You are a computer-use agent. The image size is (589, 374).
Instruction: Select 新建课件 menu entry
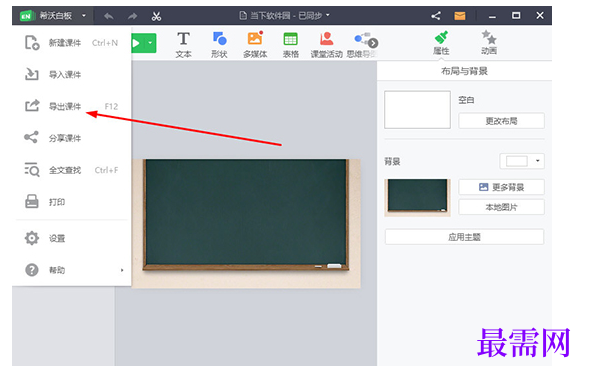(71, 43)
